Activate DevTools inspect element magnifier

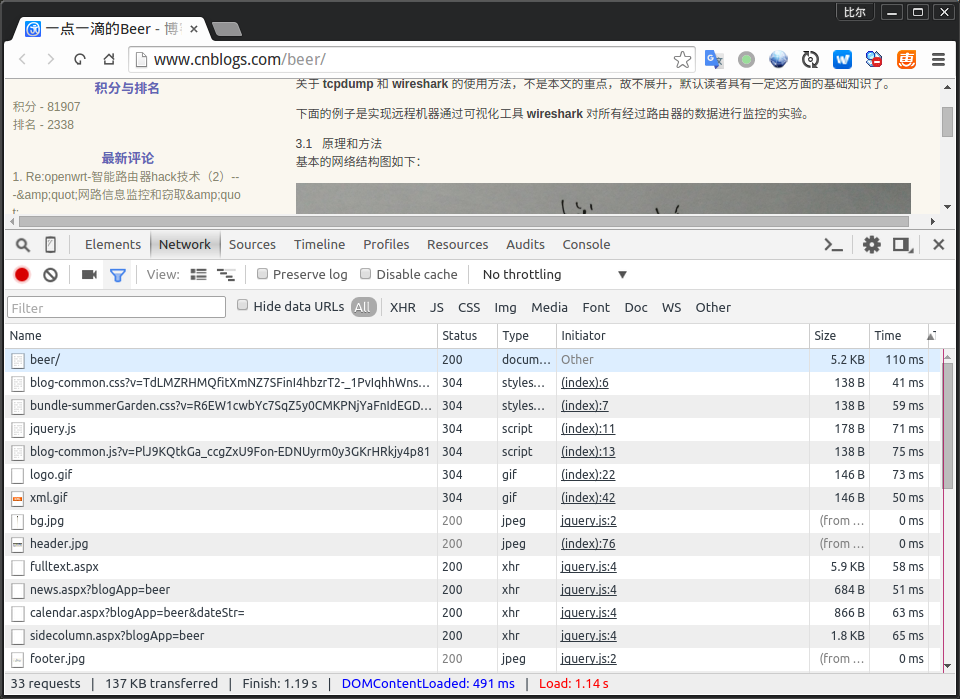click(23, 245)
